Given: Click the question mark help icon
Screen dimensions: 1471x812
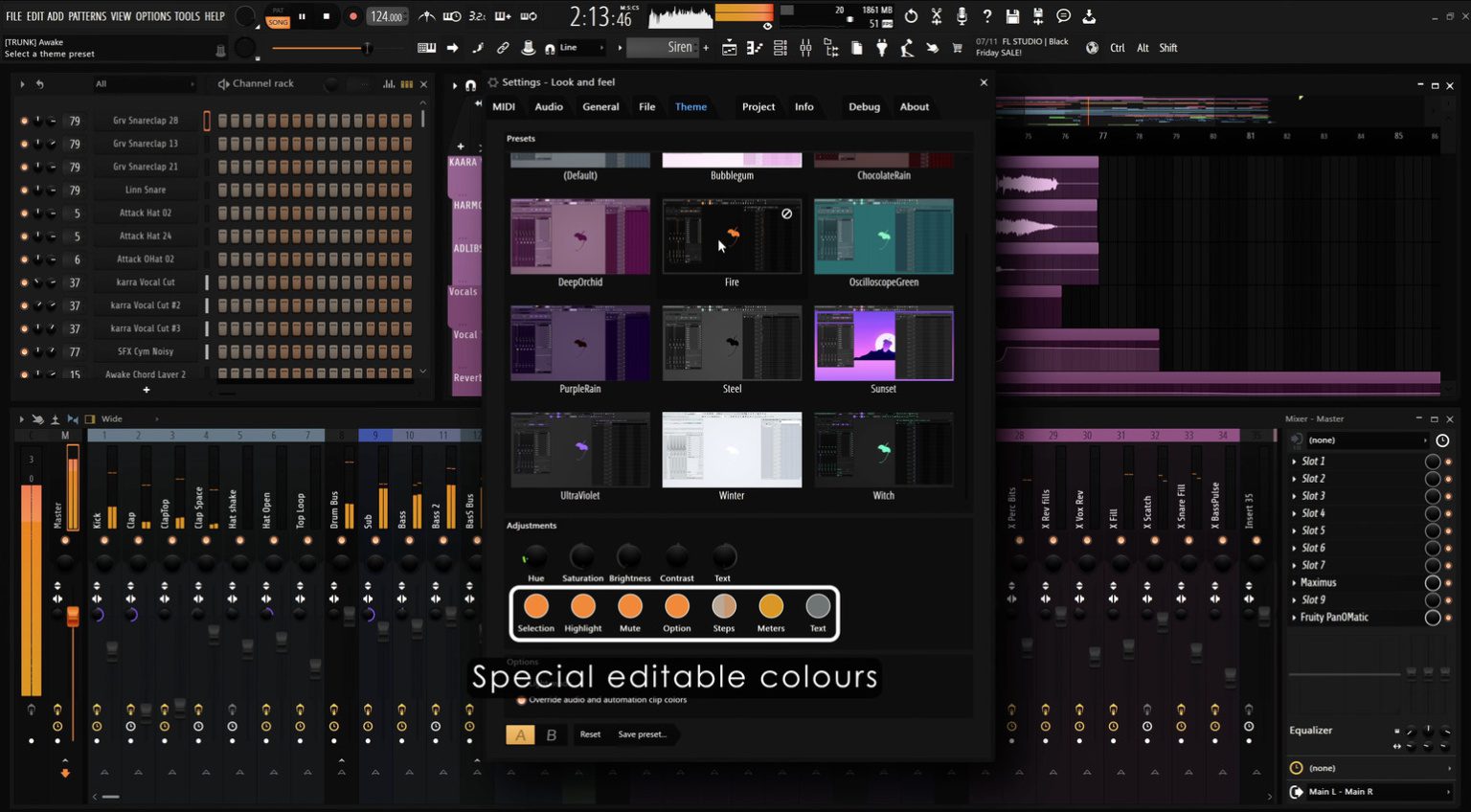Looking at the screenshot, I should tap(986, 16).
